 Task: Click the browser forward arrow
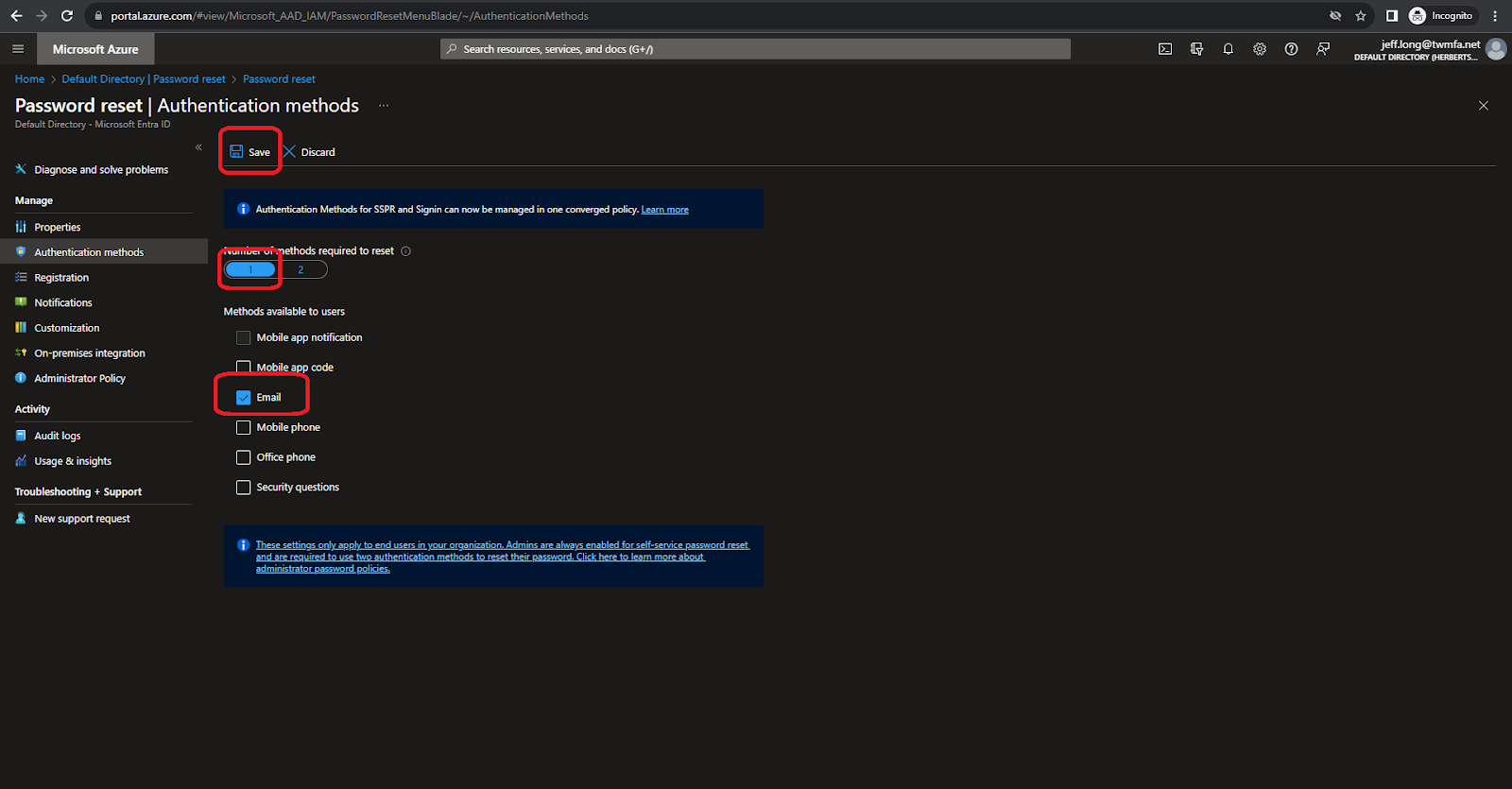(42, 16)
